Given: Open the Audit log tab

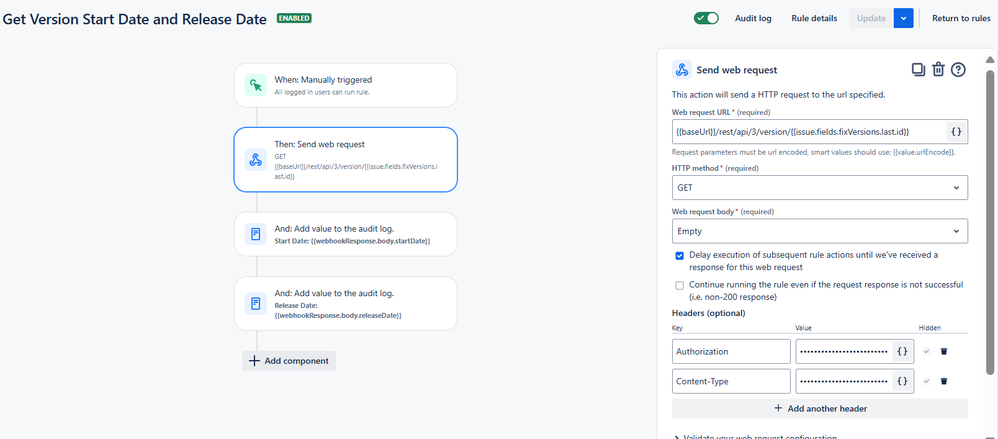Looking at the screenshot, I should (753, 18).
